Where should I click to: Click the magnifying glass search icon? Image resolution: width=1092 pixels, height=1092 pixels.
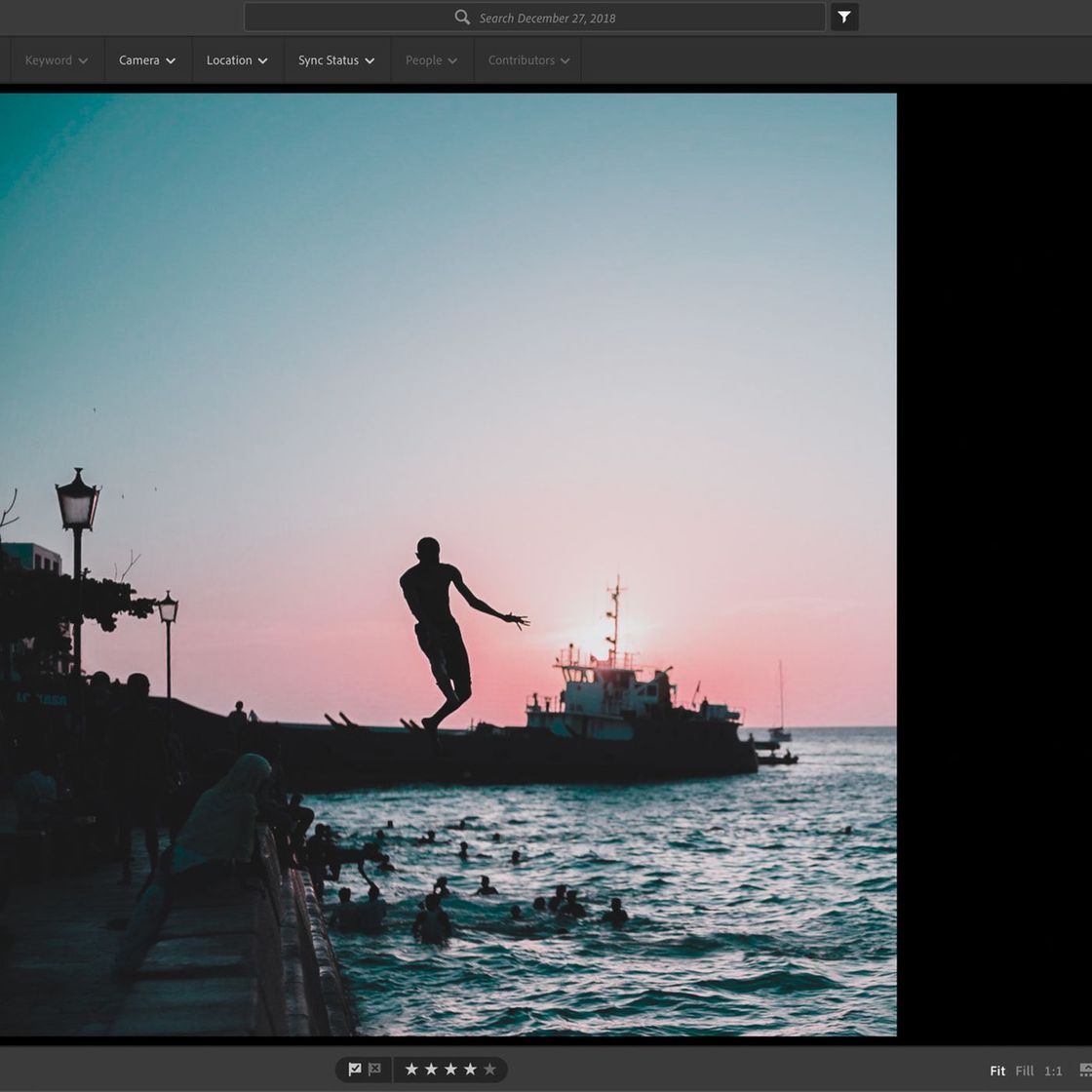pyautogui.click(x=462, y=17)
